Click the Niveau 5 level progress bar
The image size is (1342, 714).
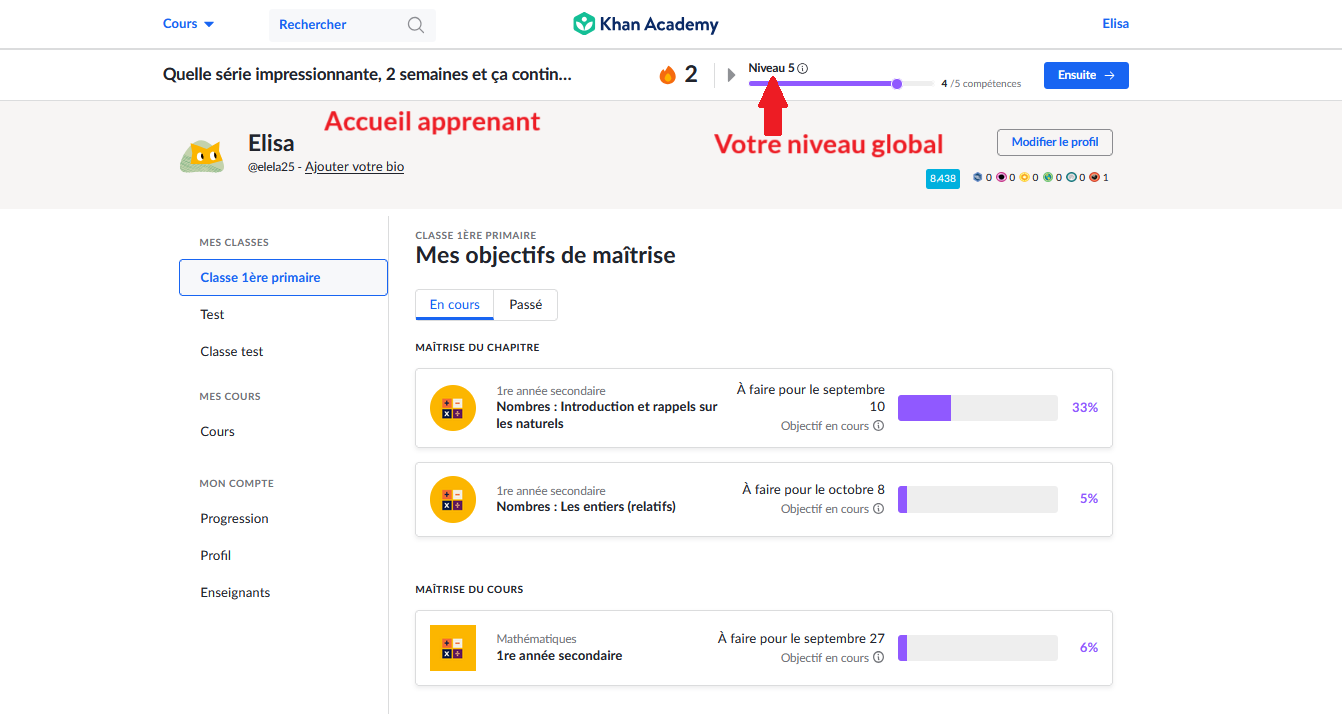(x=841, y=84)
